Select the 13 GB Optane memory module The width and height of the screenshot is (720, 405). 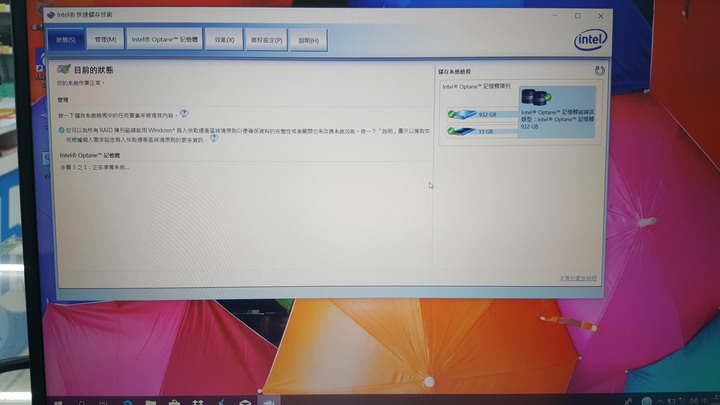click(482, 131)
